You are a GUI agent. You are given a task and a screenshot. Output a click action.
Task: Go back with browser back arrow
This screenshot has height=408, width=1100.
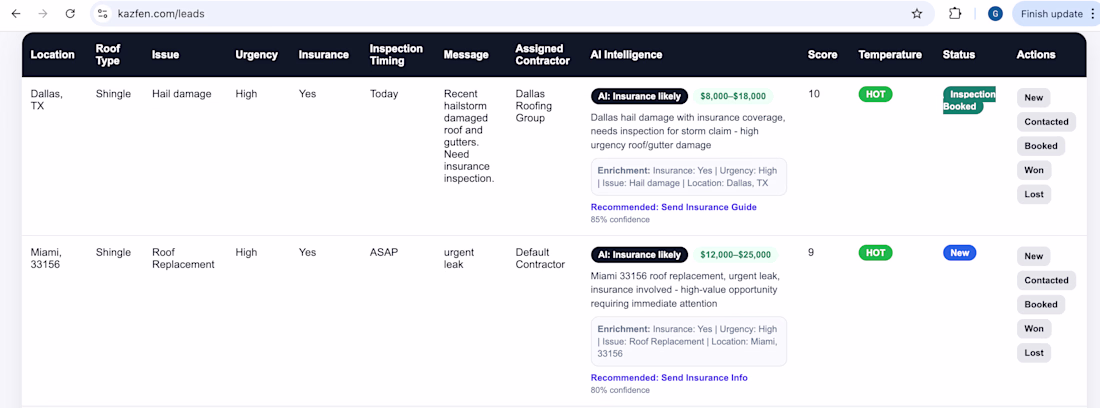(x=16, y=13)
